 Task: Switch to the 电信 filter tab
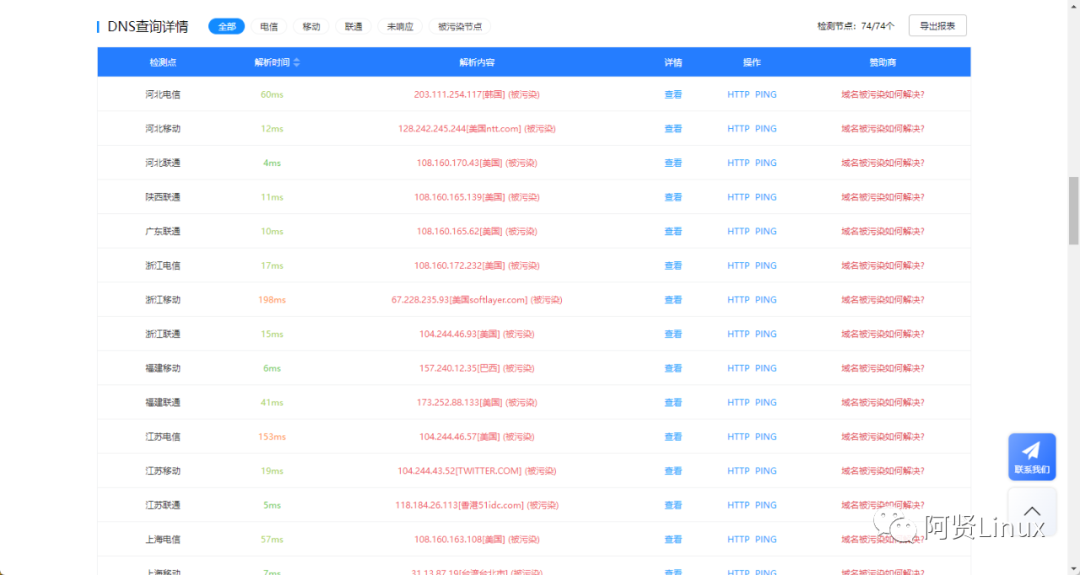pos(269,26)
